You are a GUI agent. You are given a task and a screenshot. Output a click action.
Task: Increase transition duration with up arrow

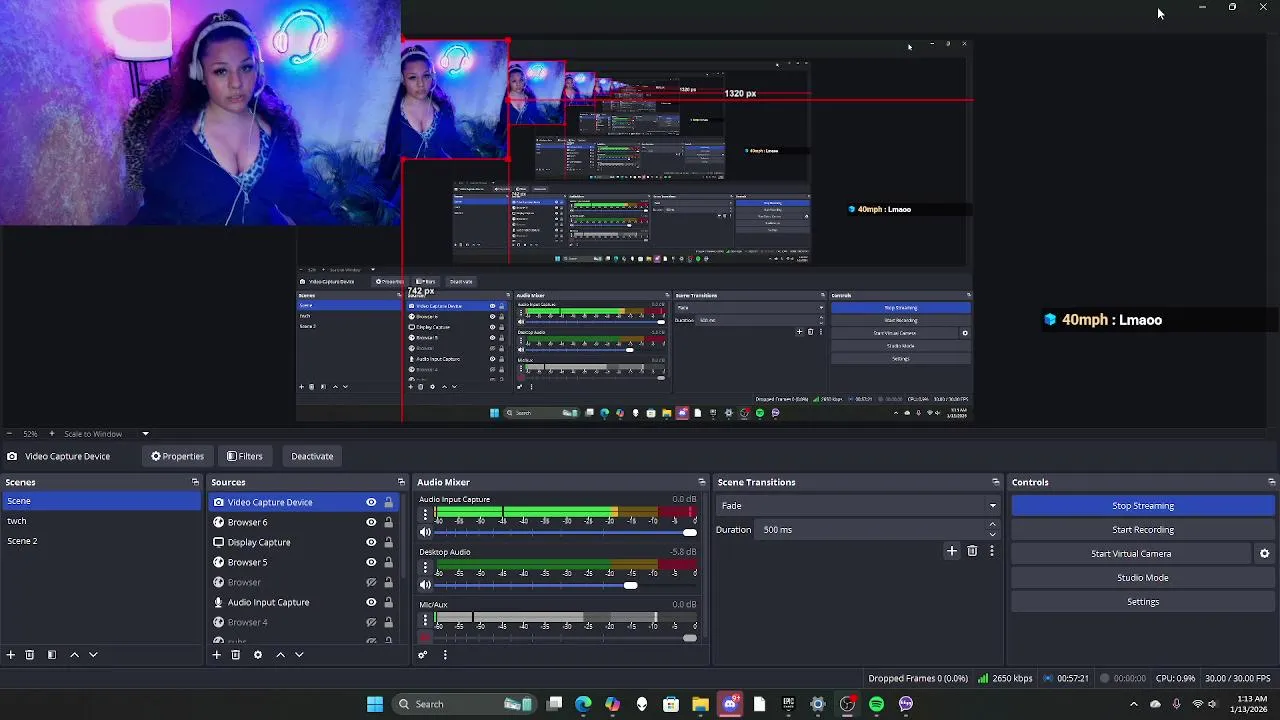pyautogui.click(x=992, y=524)
